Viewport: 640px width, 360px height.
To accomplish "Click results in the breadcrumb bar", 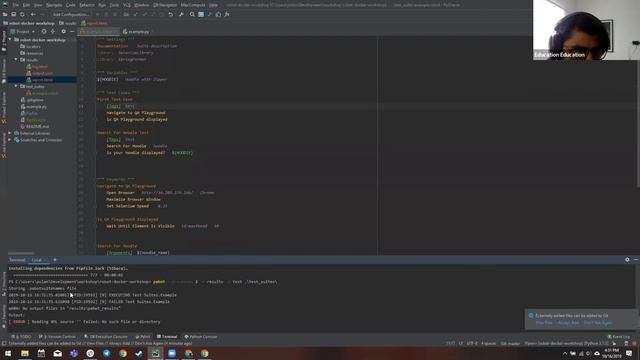I will 68,23.
